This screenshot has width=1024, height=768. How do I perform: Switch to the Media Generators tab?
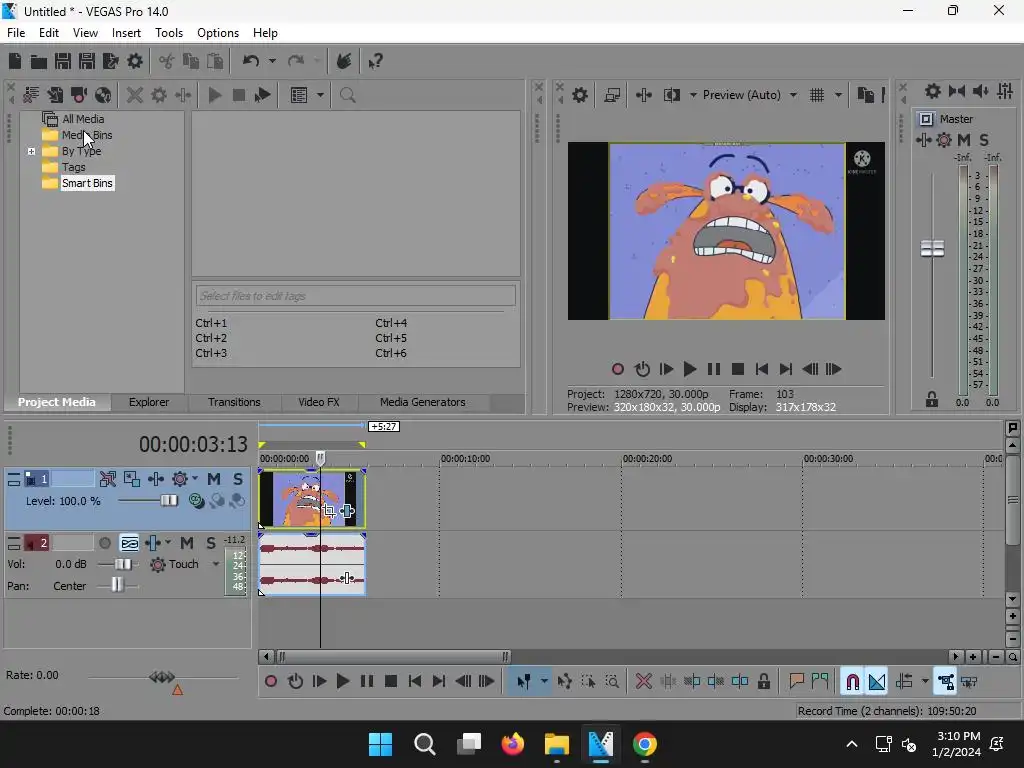tap(423, 402)
